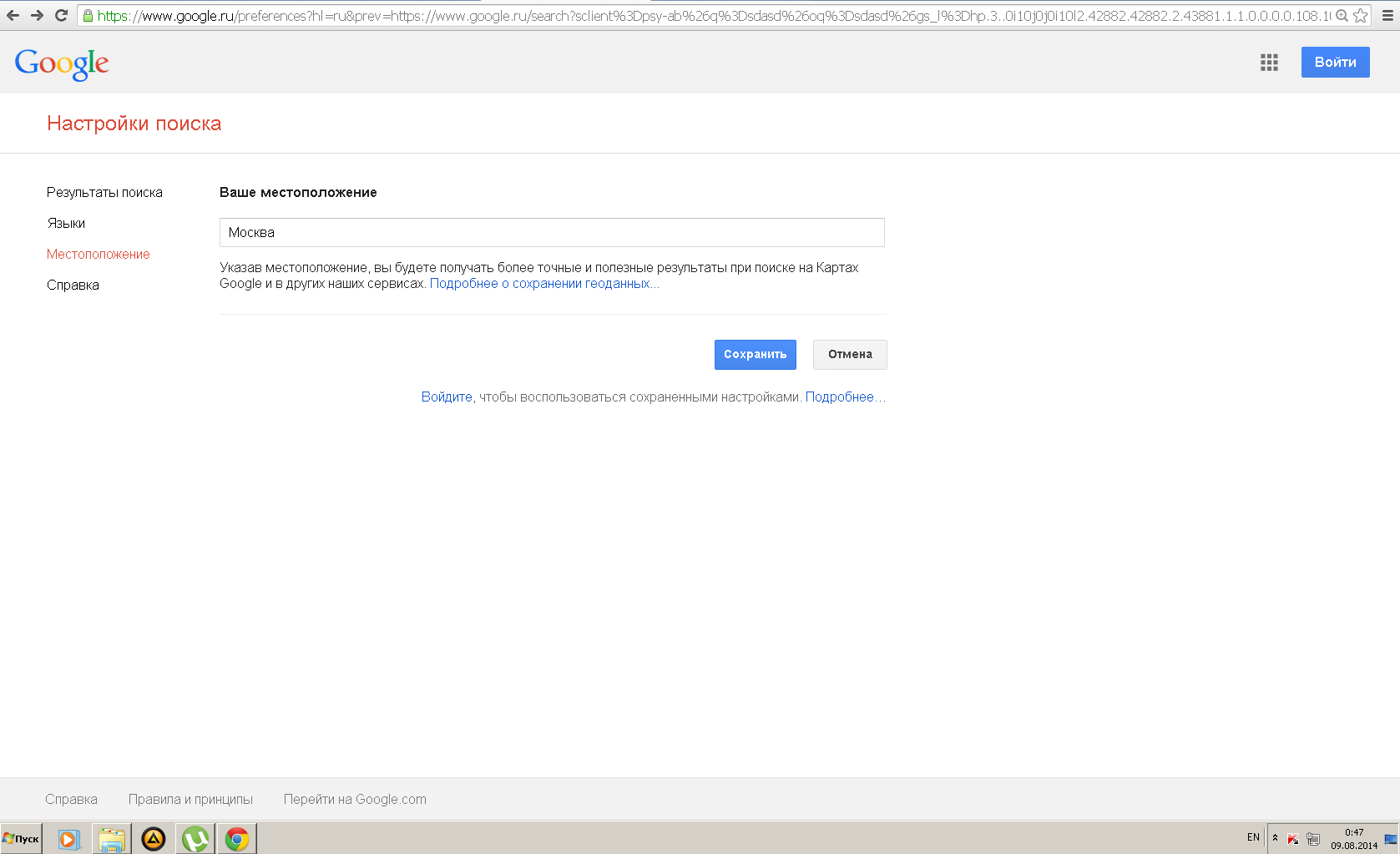Cancel changes with the Отмена button
The image size is (1400, 854).
(x=850, y=355)
